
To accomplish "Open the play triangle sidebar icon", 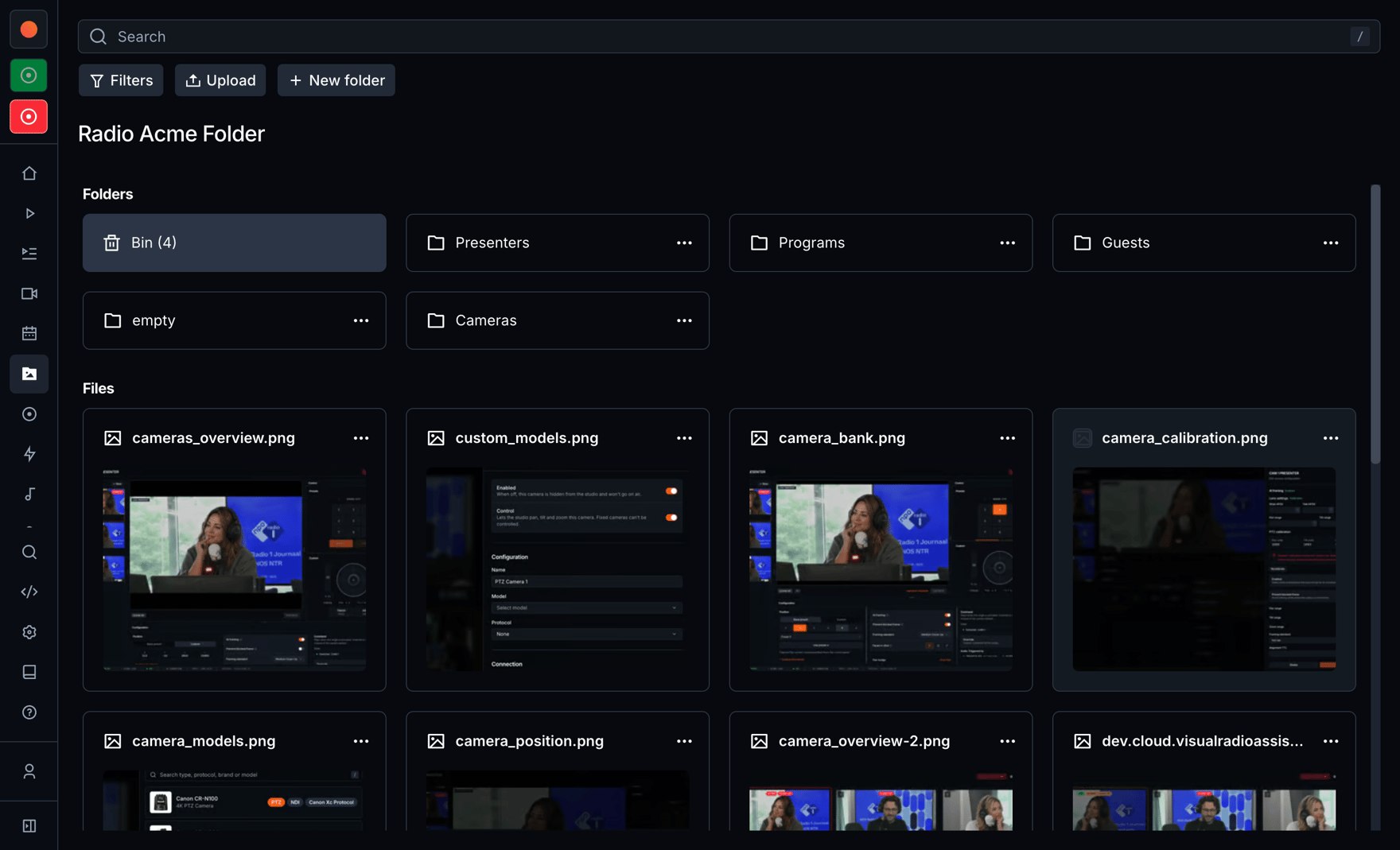I will point(29,213).
